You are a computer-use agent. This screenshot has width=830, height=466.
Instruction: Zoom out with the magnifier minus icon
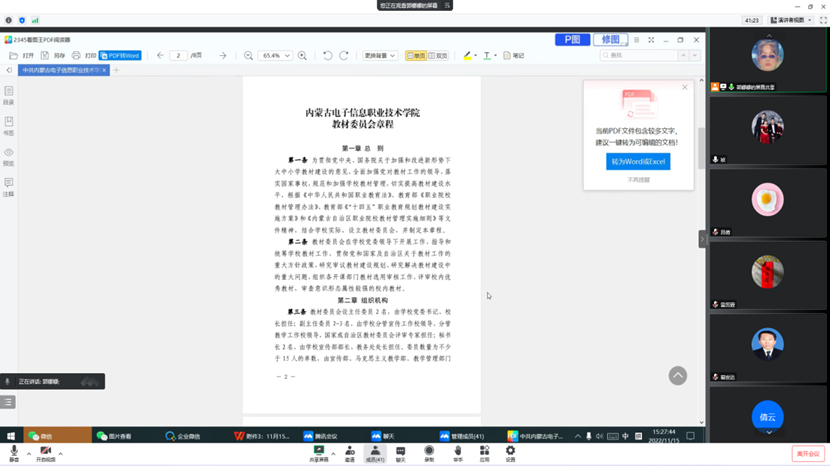tap(249, 56)
